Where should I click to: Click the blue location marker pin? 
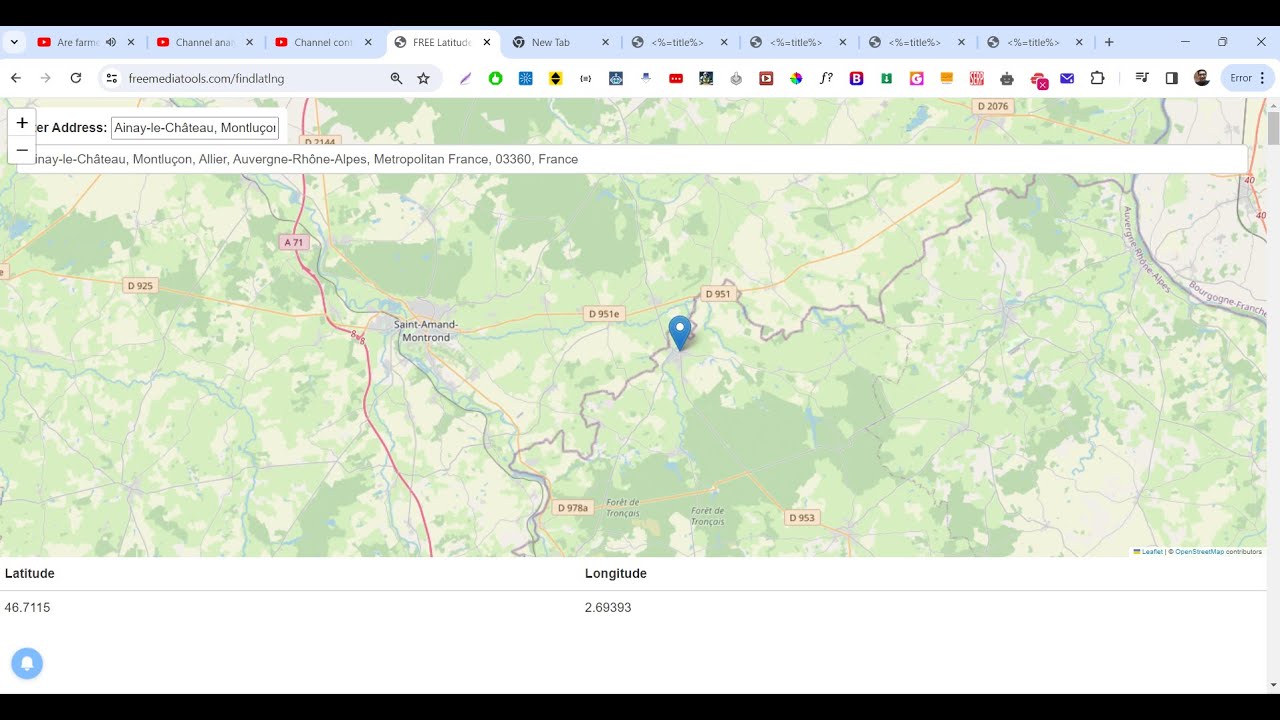pyautogui.click(x=679, y=332)
